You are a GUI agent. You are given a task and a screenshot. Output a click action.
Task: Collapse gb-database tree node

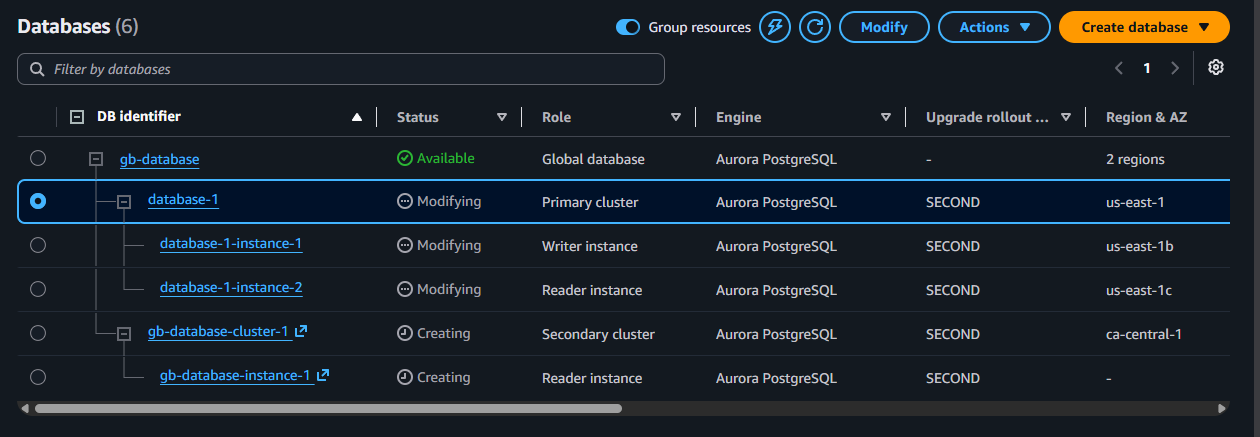pos(96,159)
